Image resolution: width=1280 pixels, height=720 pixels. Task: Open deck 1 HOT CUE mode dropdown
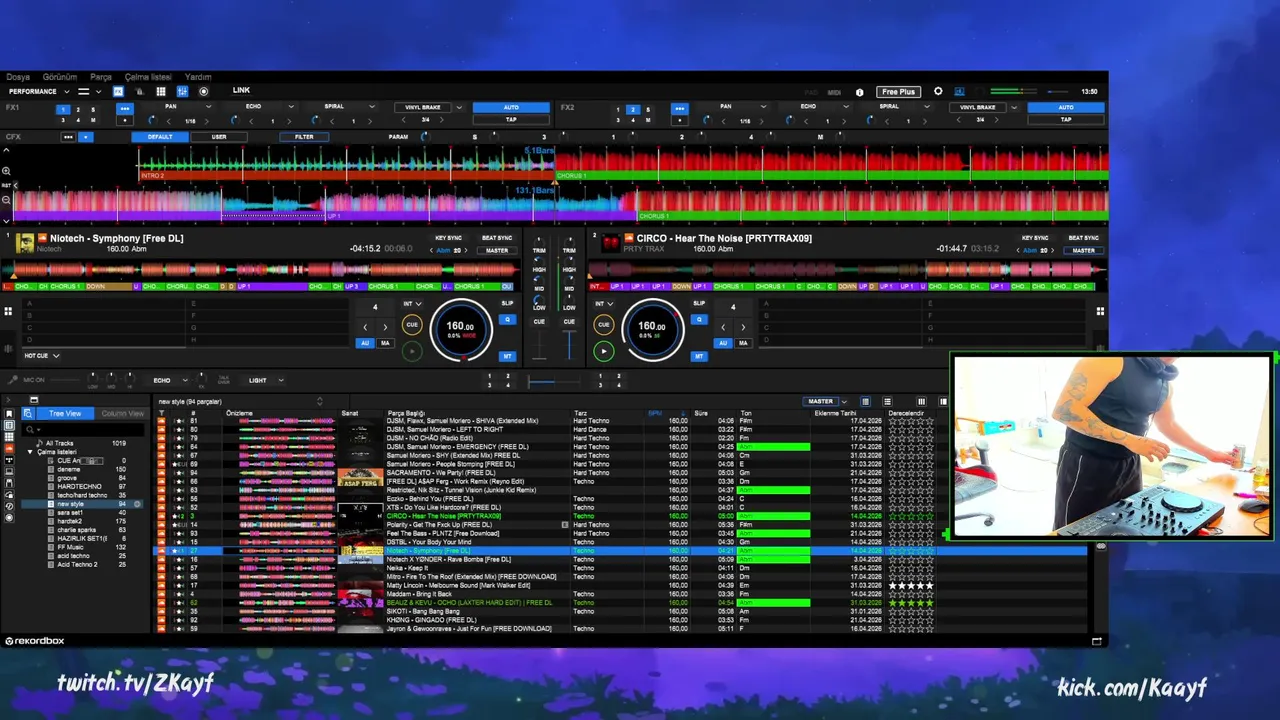point(41,355)
